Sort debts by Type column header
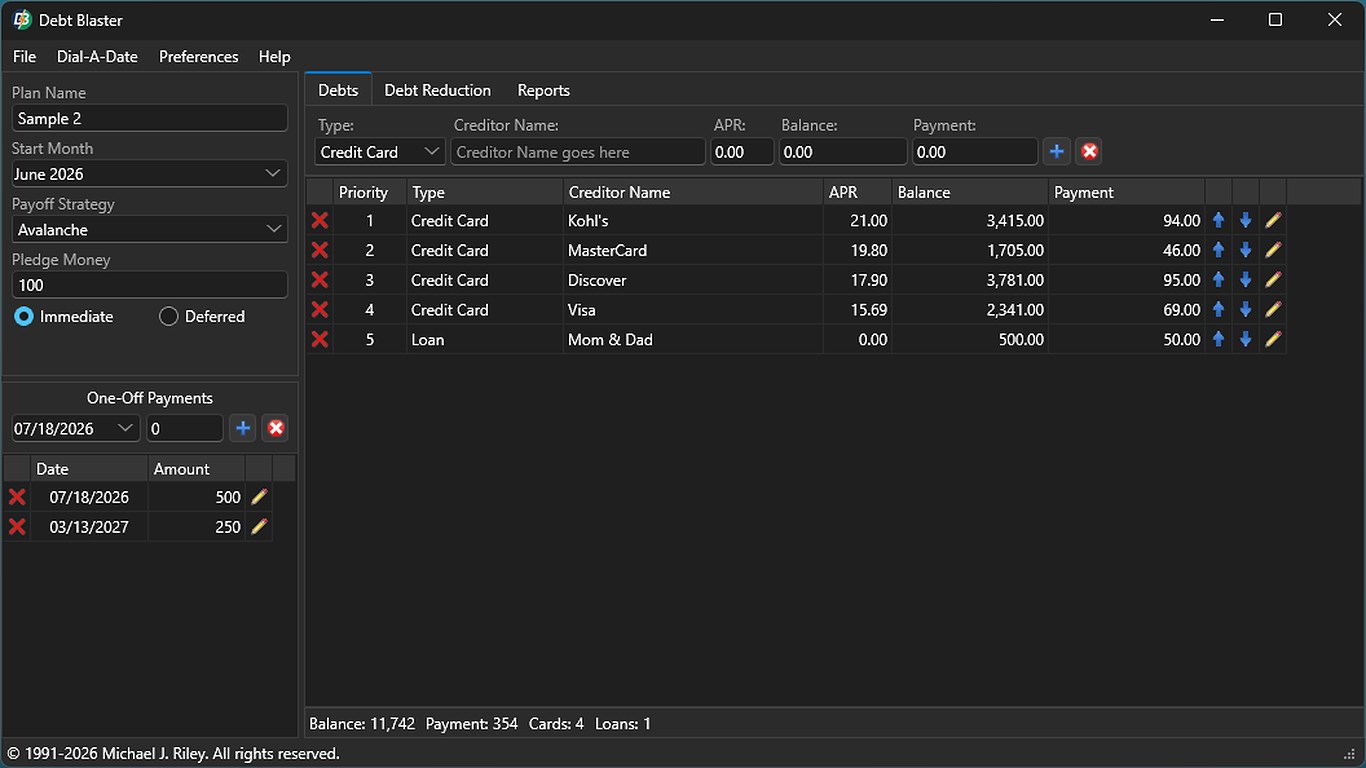 click(485, 192)
